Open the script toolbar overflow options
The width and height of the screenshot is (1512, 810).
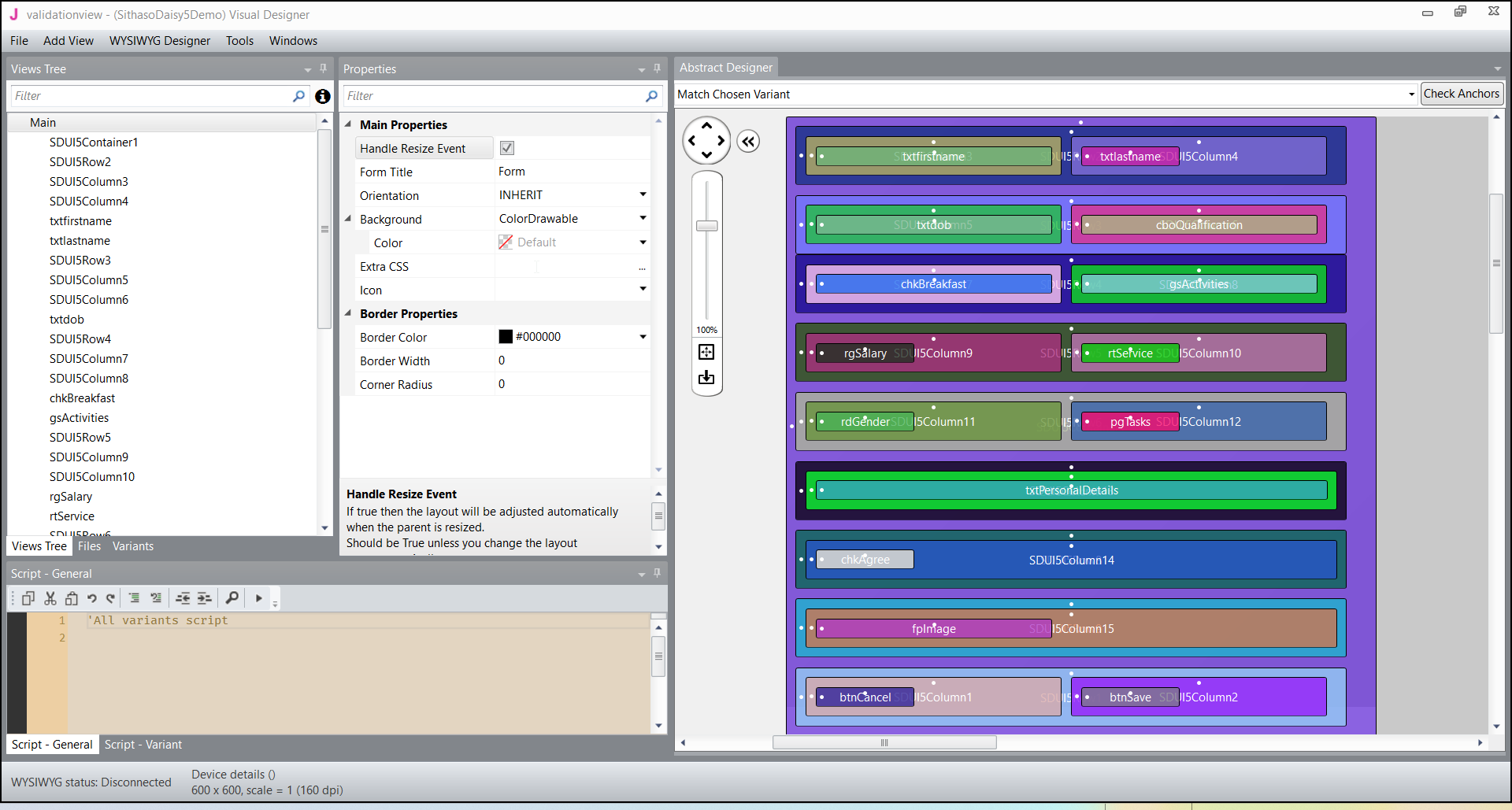click(275, 603)
